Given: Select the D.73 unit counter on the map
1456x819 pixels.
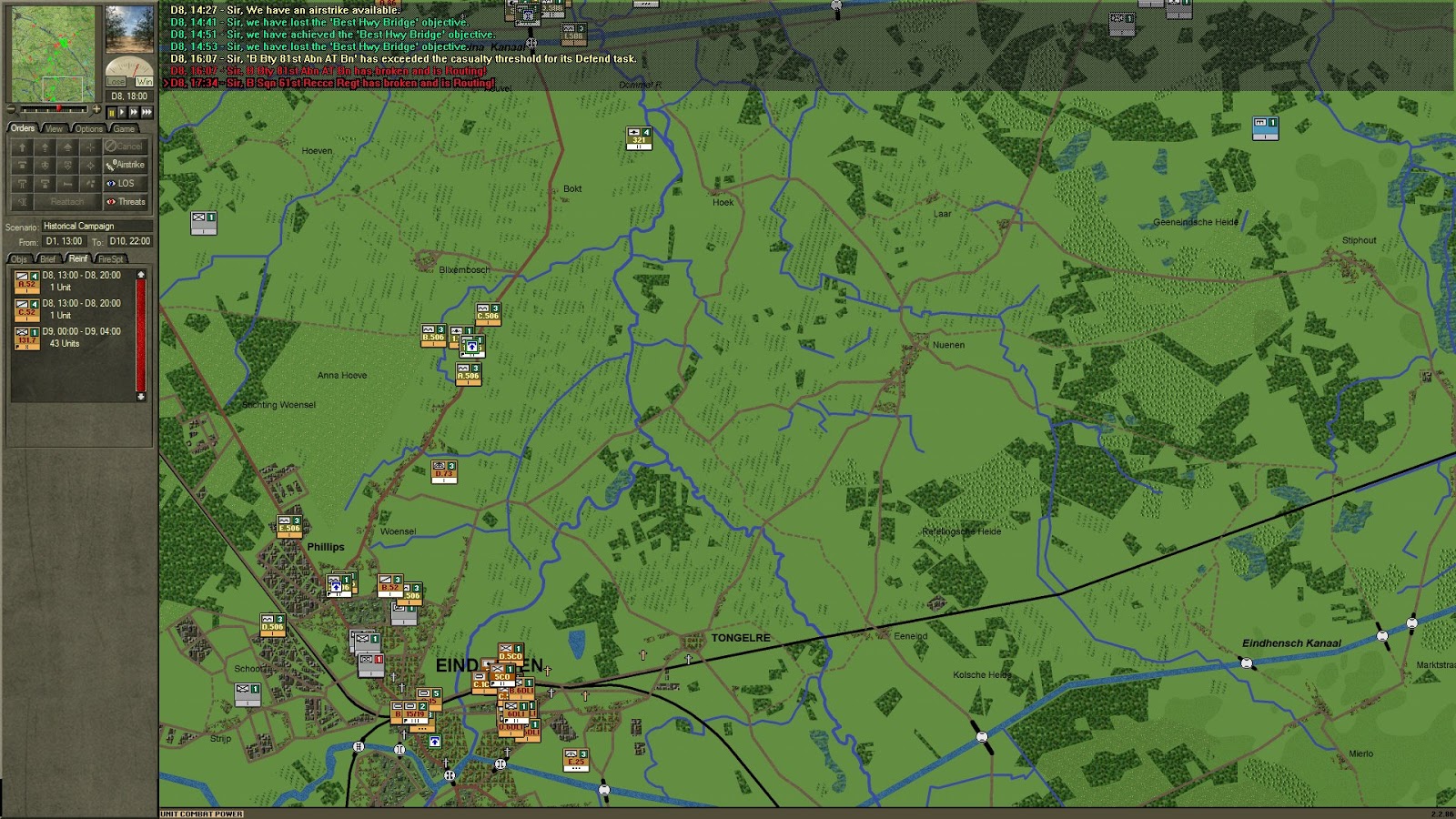Looking at the screenshot, I should pyautogui.click(x=444, y=472).
